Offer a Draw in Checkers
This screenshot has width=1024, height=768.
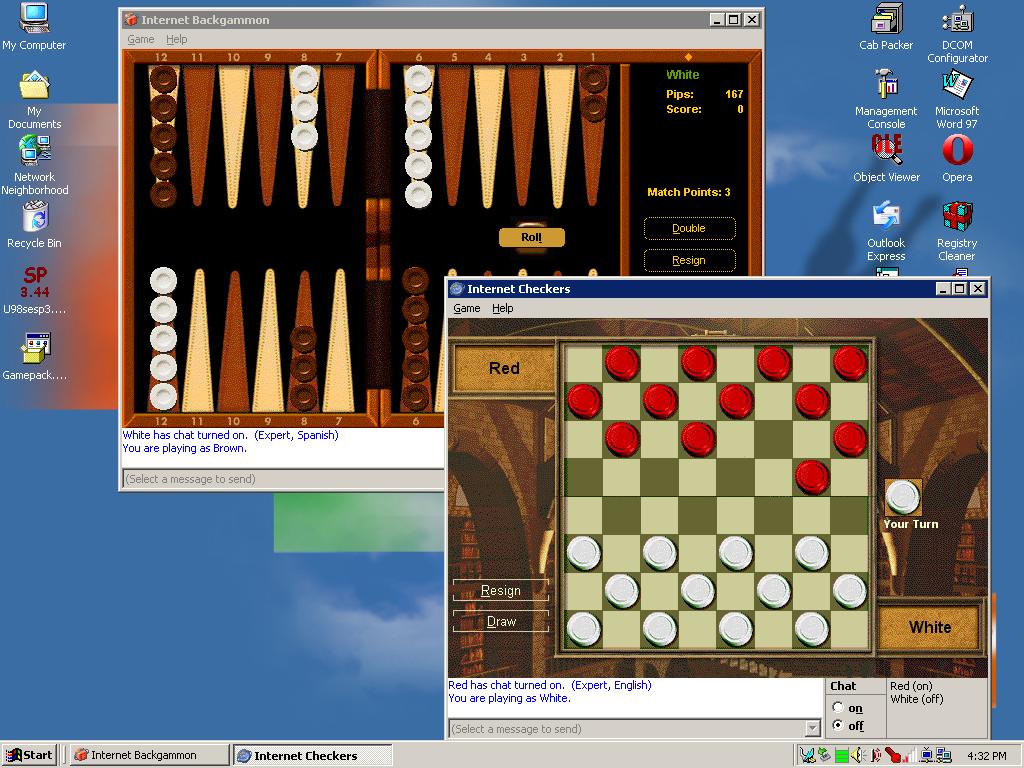pyautogui.click(x=501, y=622)
